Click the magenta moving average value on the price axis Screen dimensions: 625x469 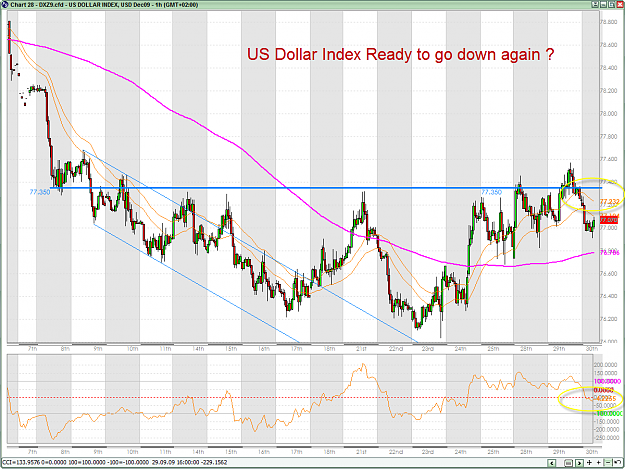click(x=610, y=253)
